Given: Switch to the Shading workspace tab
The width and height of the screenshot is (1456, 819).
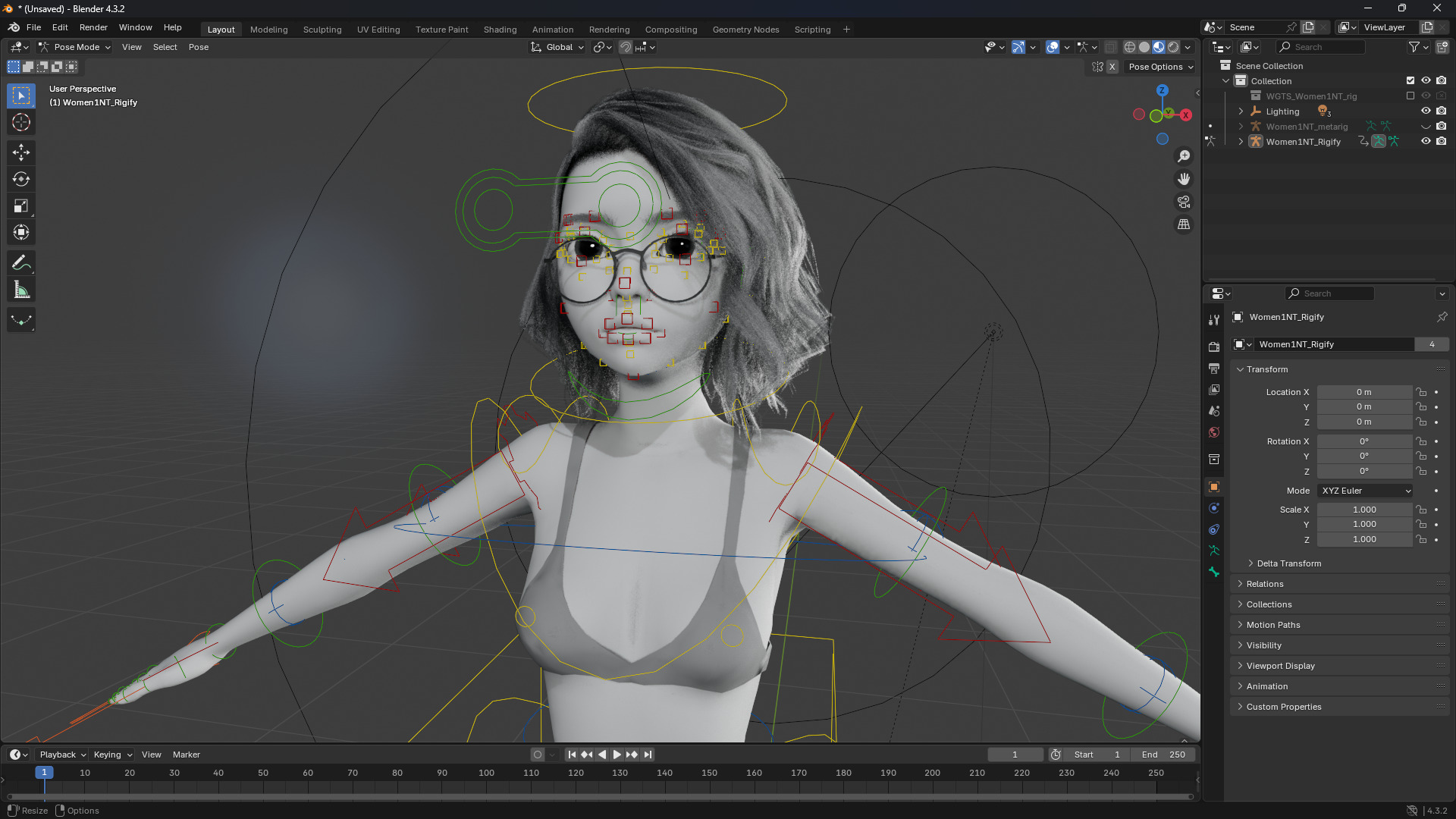Looking at the screenshot, I should point(500,30).
